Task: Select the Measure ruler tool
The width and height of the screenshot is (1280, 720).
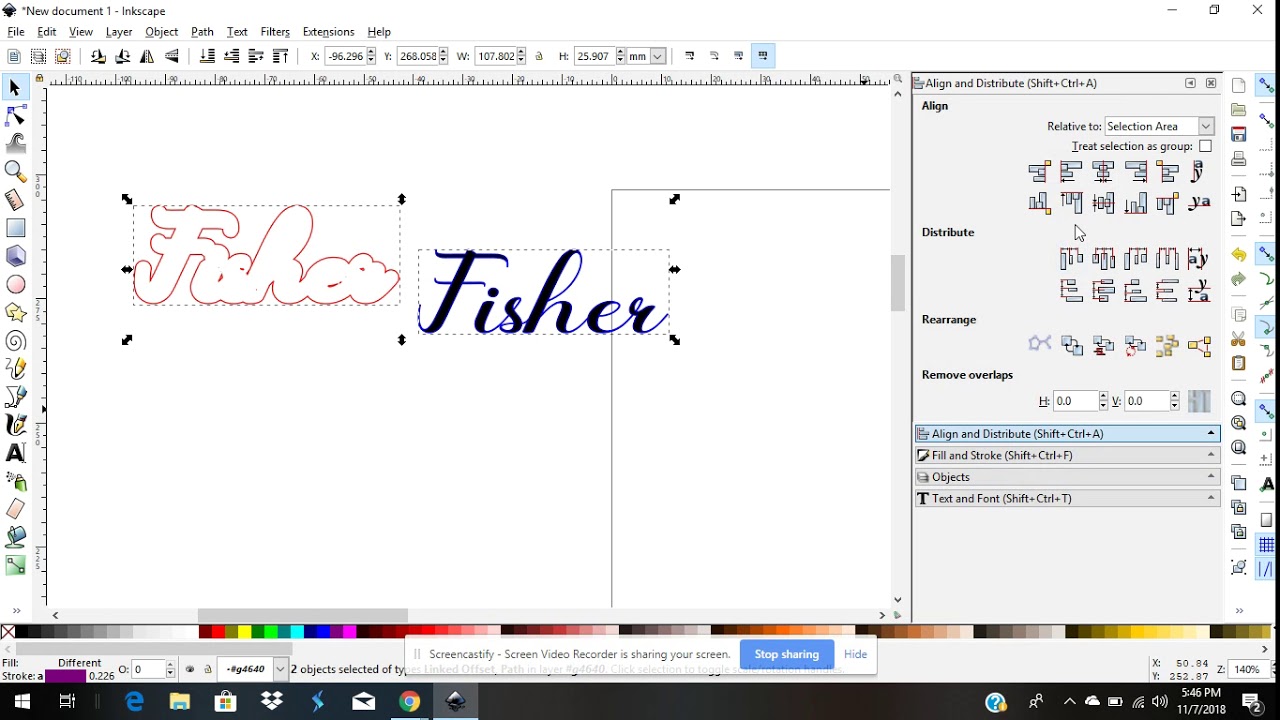Action: [15, 200]
